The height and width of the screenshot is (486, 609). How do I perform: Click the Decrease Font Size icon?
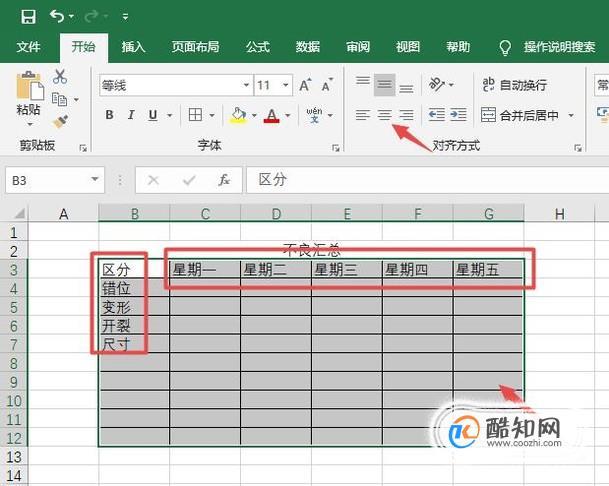pyautogui.click(x=327, y=85)
